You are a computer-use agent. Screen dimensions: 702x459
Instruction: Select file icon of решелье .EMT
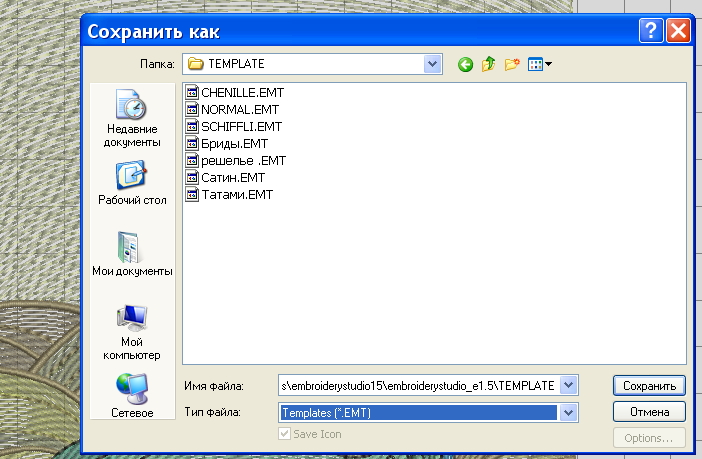(x=192, y=160)
